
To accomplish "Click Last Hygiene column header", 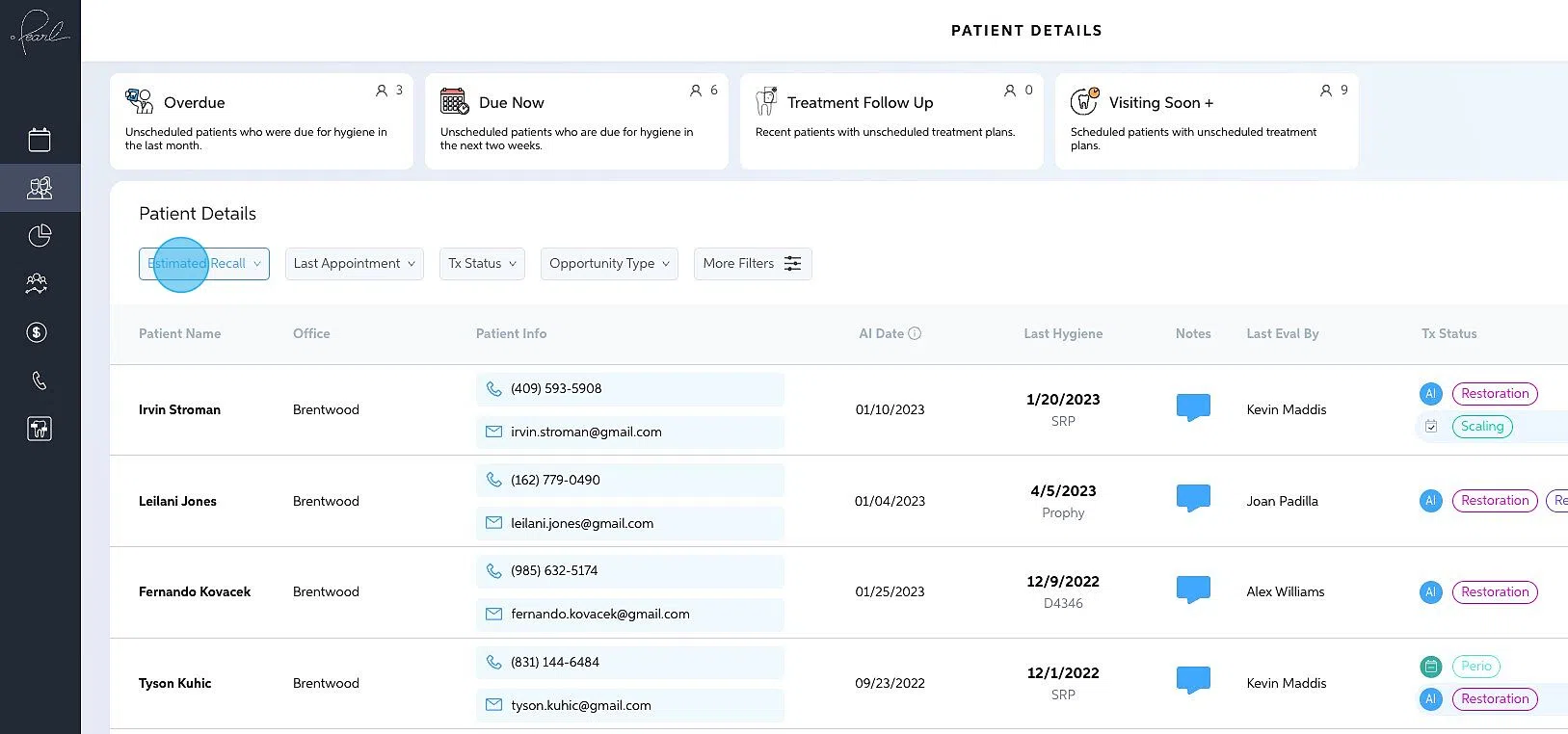I will tap(1063, 334).
